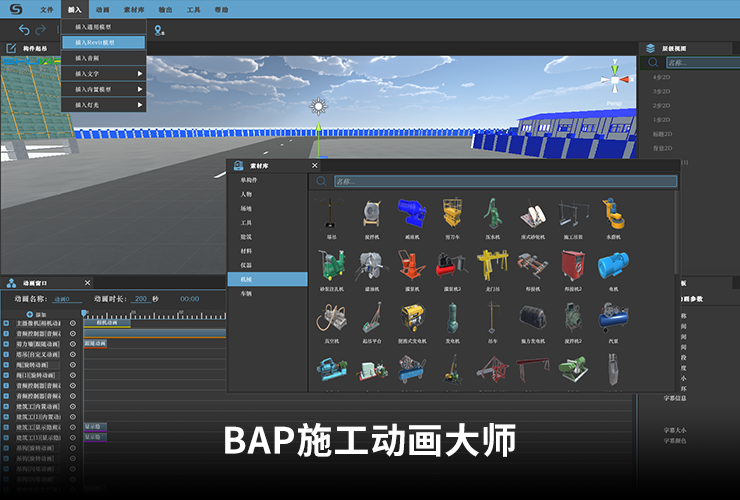Viewport: 740px width, 500px height.
Task: Toggle visibility eye for 建筑工[显示隐藏] track
Action: point(73,427)
